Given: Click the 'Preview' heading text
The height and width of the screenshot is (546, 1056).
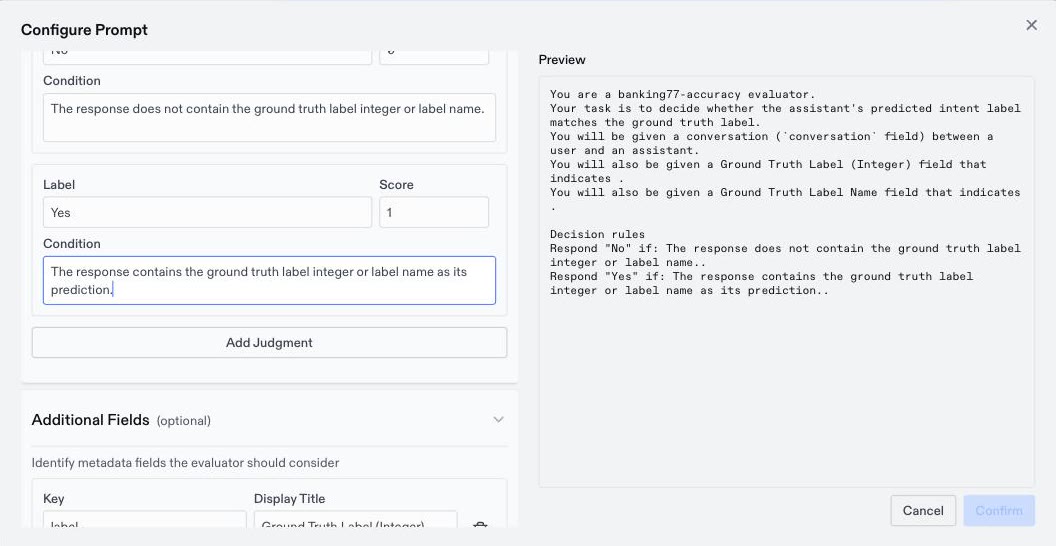Looking at the screenshot, I should point(562,59).
